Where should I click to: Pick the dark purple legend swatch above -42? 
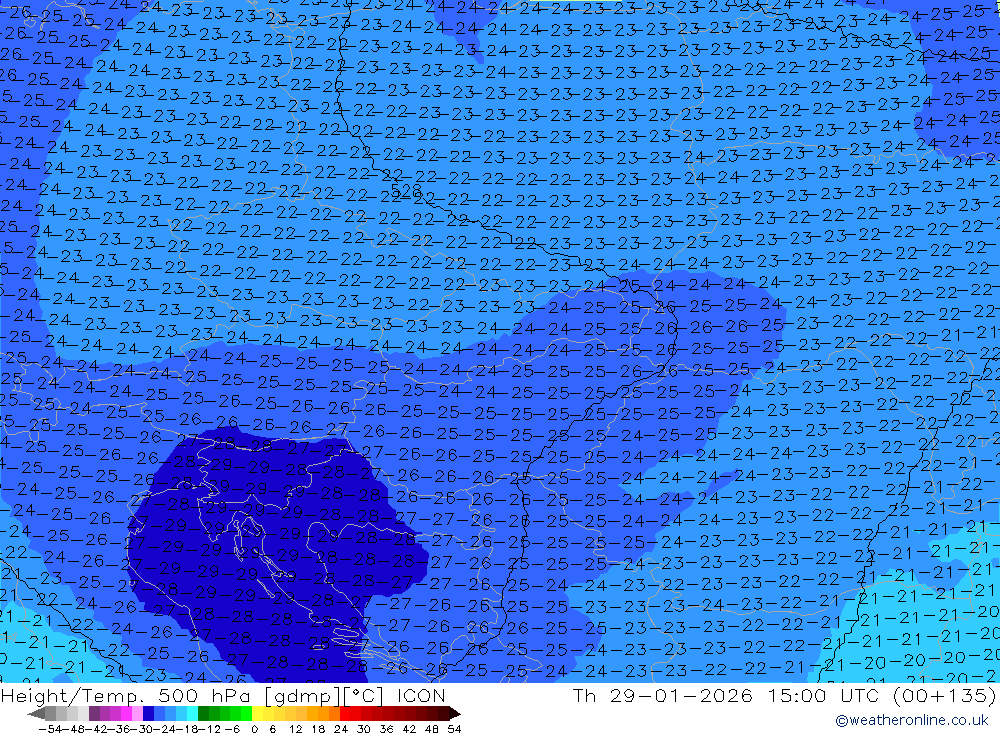tap(94, 713)
